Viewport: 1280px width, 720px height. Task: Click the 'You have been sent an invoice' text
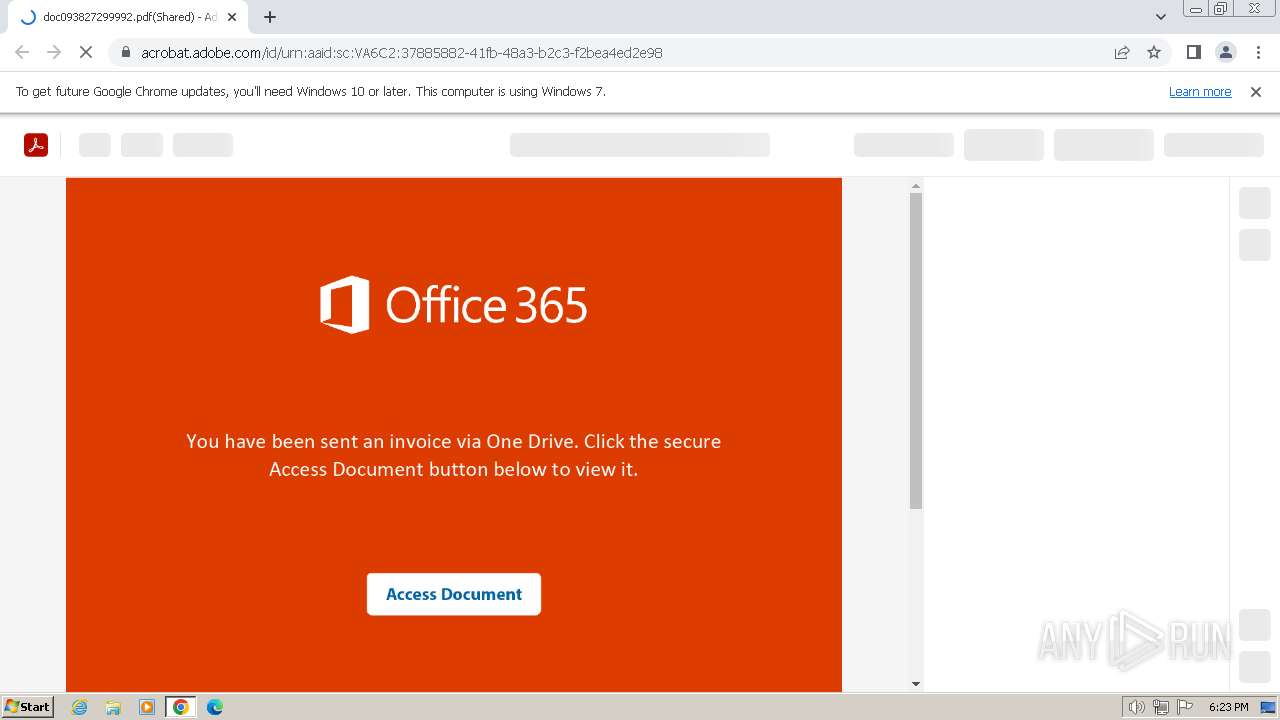453,455
